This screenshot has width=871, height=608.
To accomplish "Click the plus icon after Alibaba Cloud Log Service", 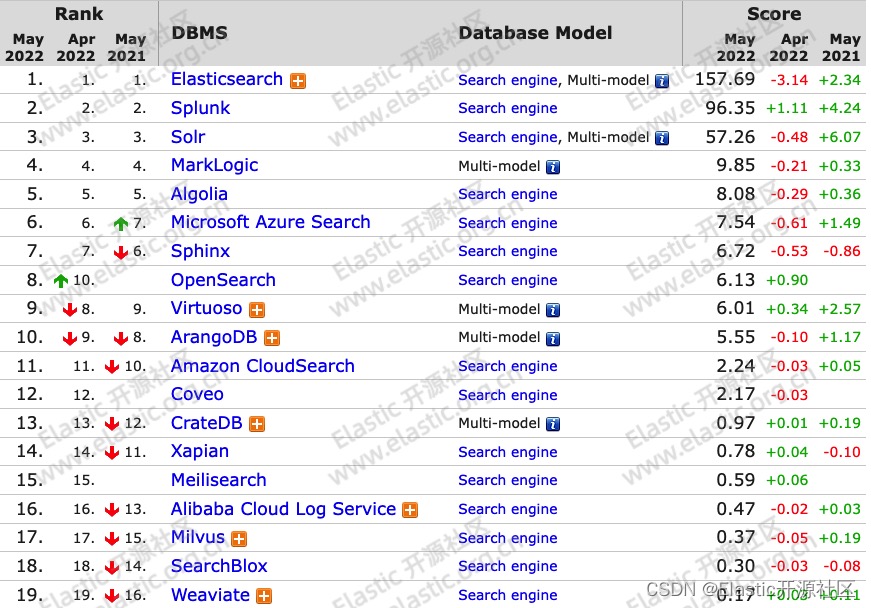I will click(x=410, y=510).
